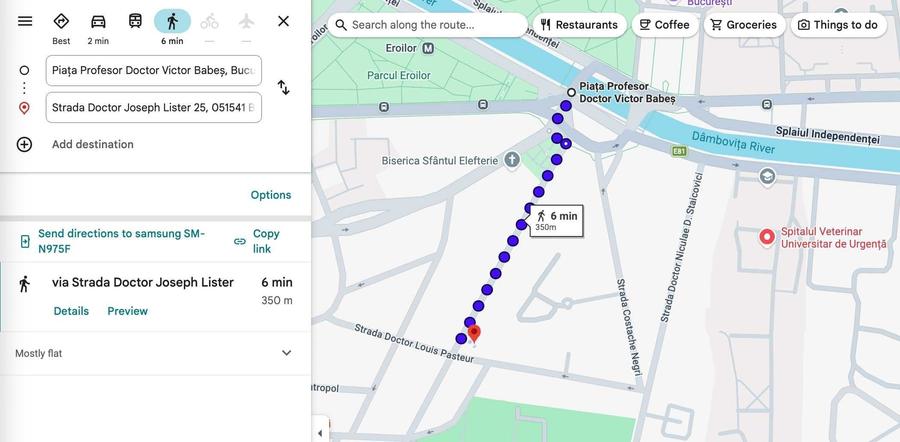Click the 350 m distance text in panel
The width and height of the screenshot is (900, 442).
click(277, 300)
